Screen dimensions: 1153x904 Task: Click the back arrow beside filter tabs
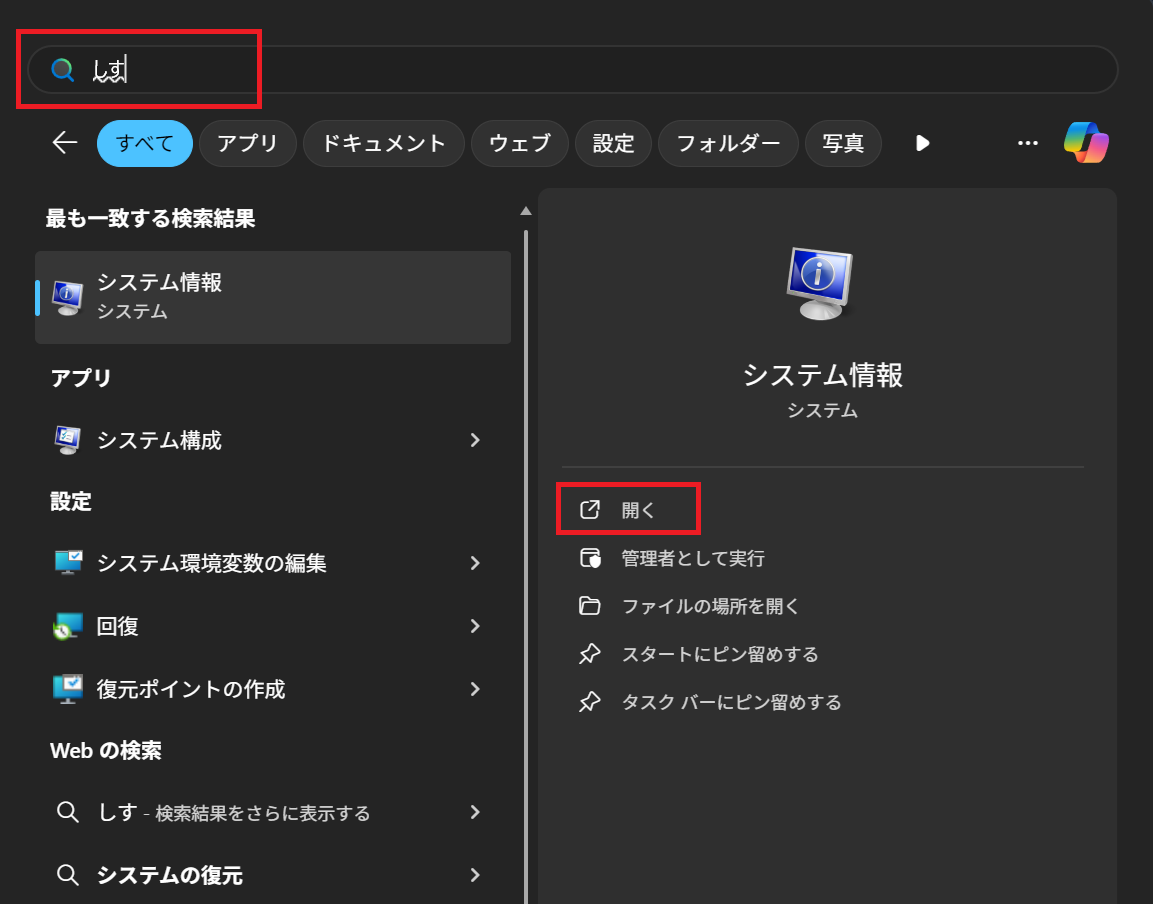point(65,143)
